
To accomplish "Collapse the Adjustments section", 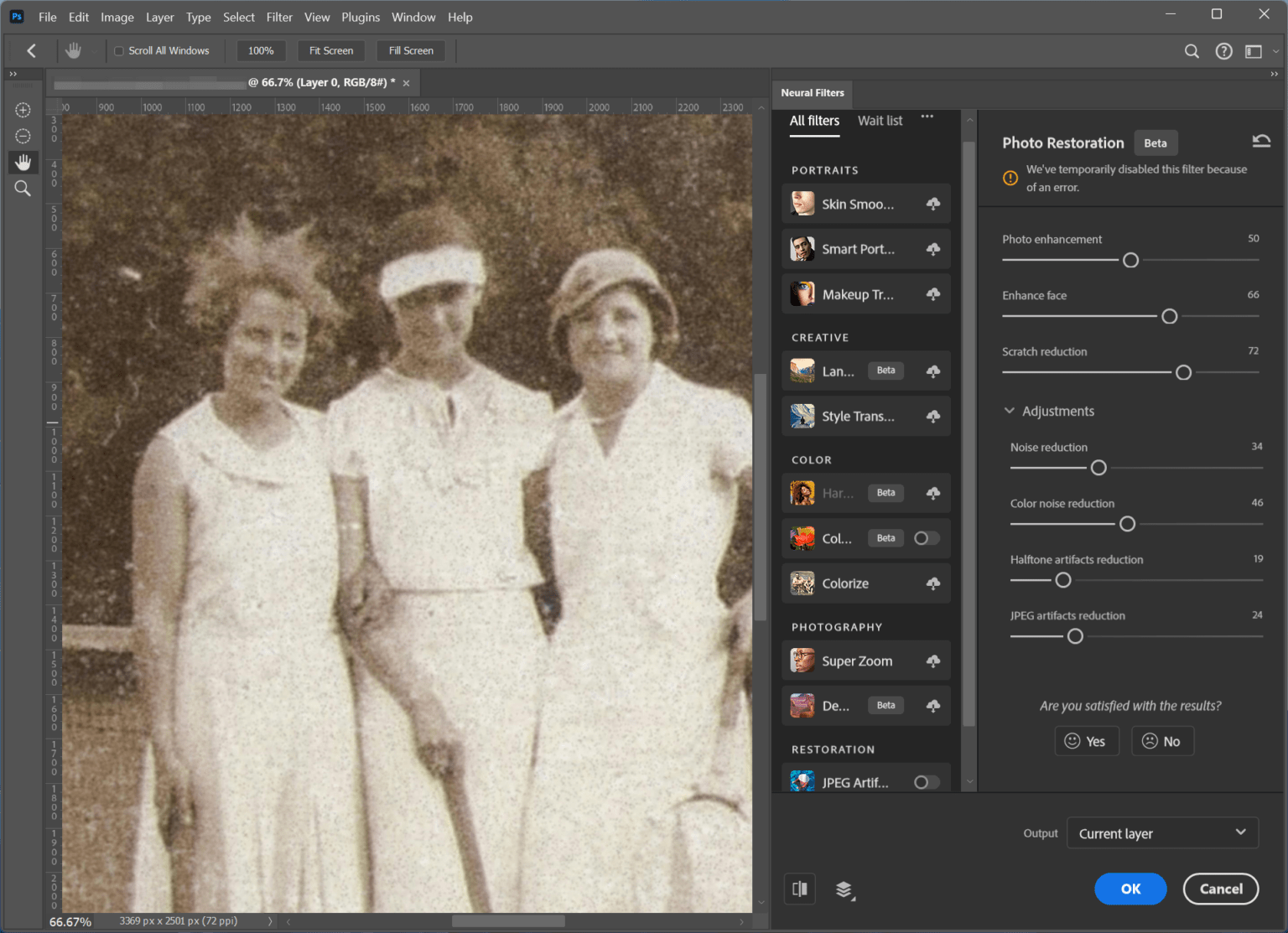I will [x=1009, y=411].
